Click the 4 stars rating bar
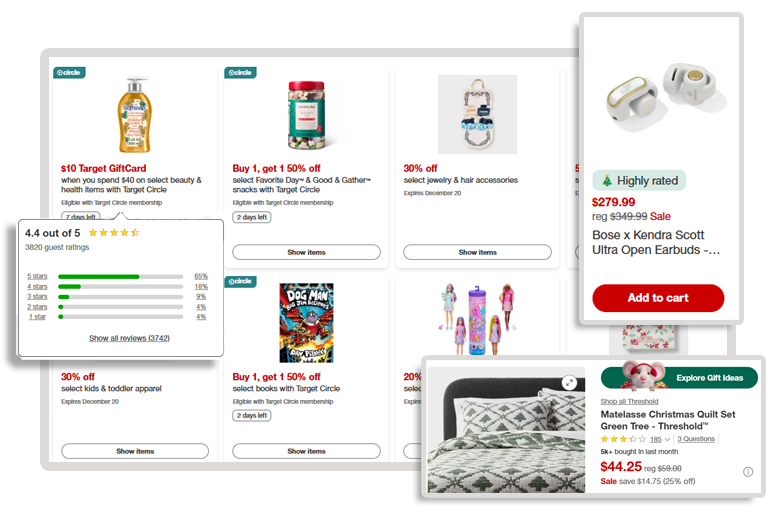The image size is (776, 518). (x=120, y=286)
